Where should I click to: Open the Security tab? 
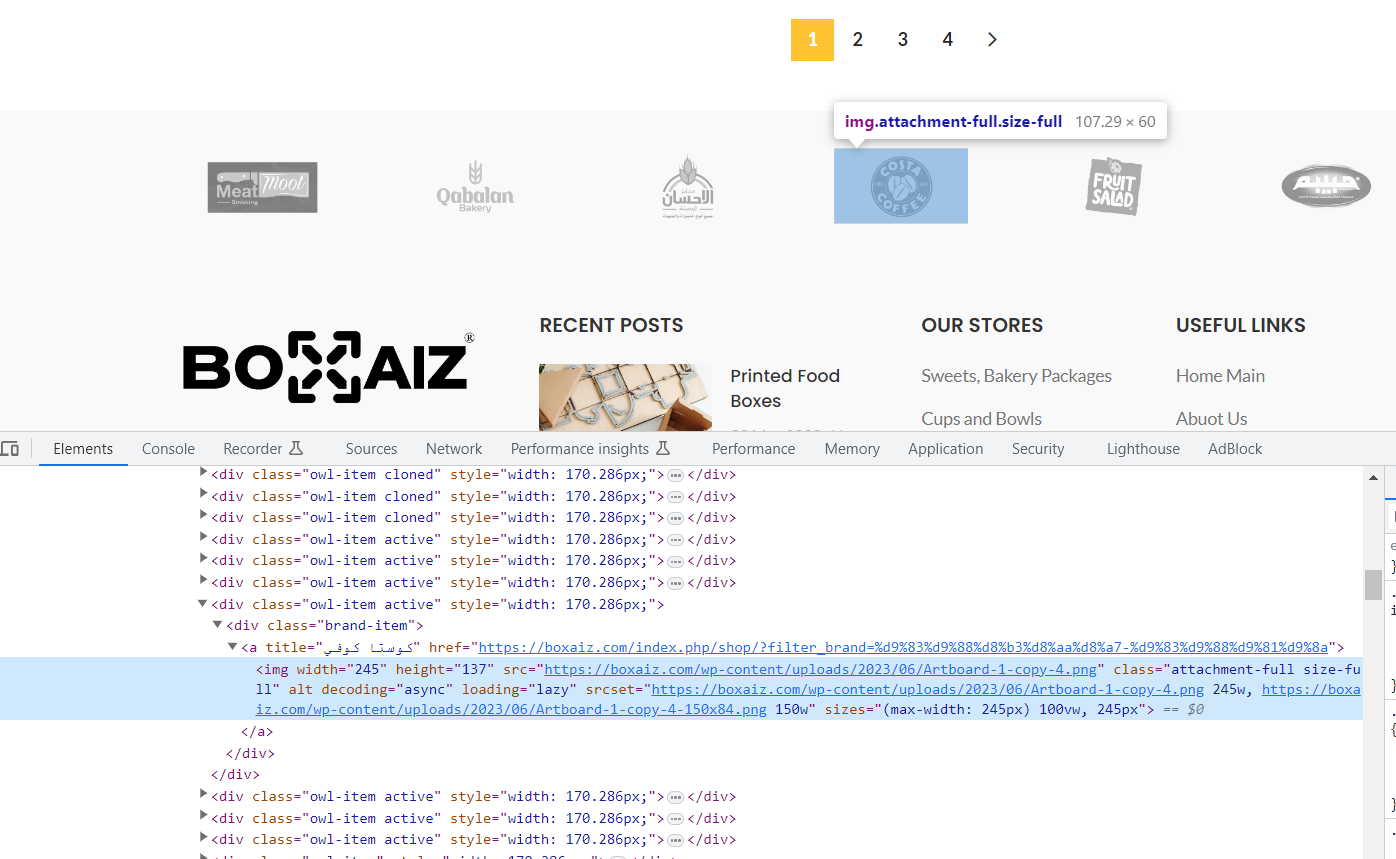point(1038,449)
